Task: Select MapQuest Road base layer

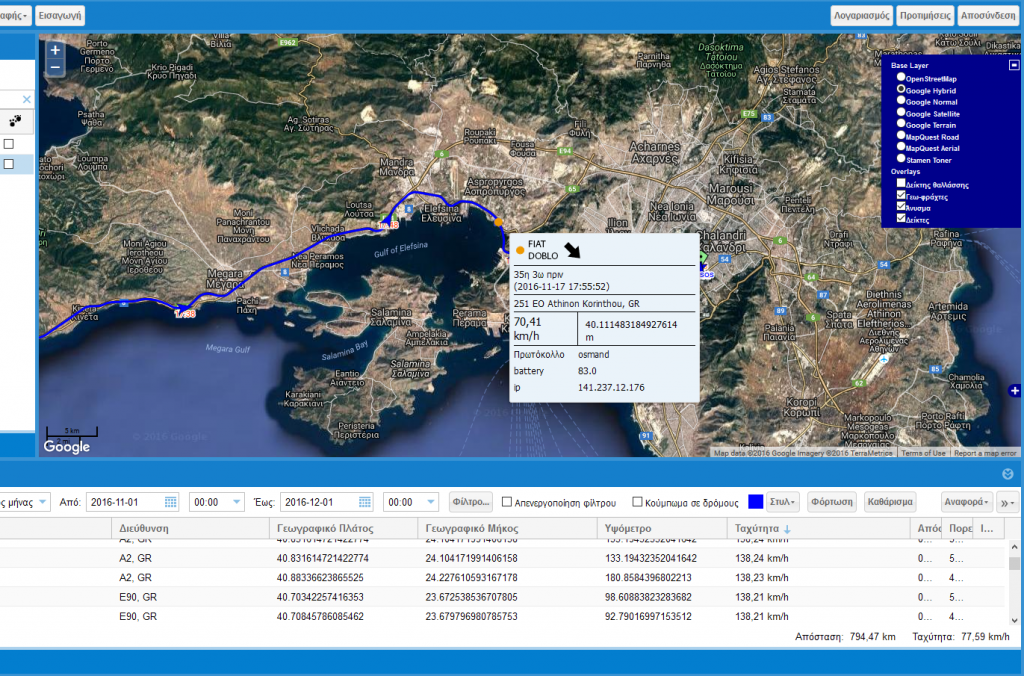Action: click(x=901, y=135)
